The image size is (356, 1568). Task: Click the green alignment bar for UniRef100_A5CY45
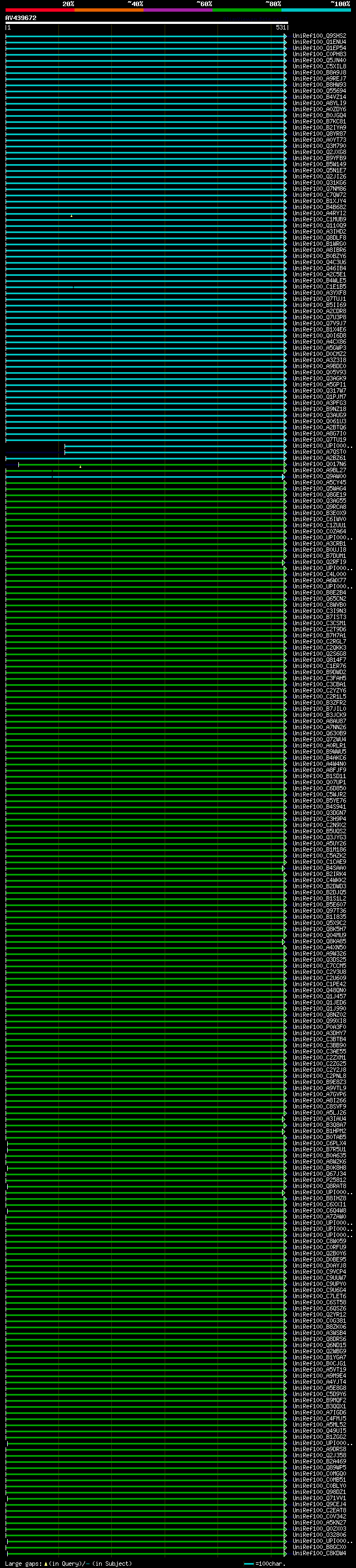pos(146,482)
